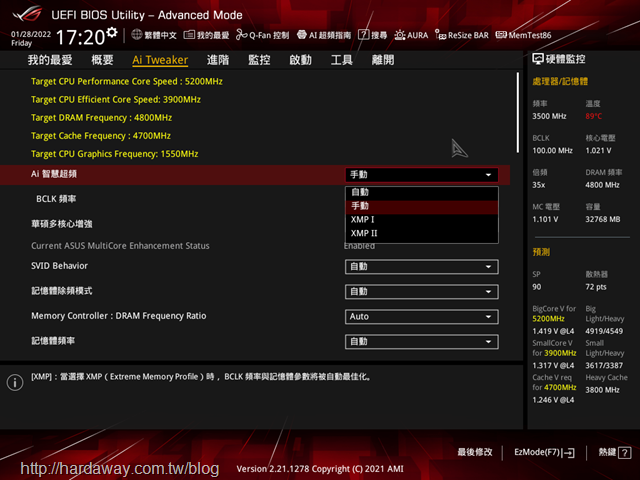Open the 監控 tab
This screenshot has height=480, width=640.
(x=259, y=60)
